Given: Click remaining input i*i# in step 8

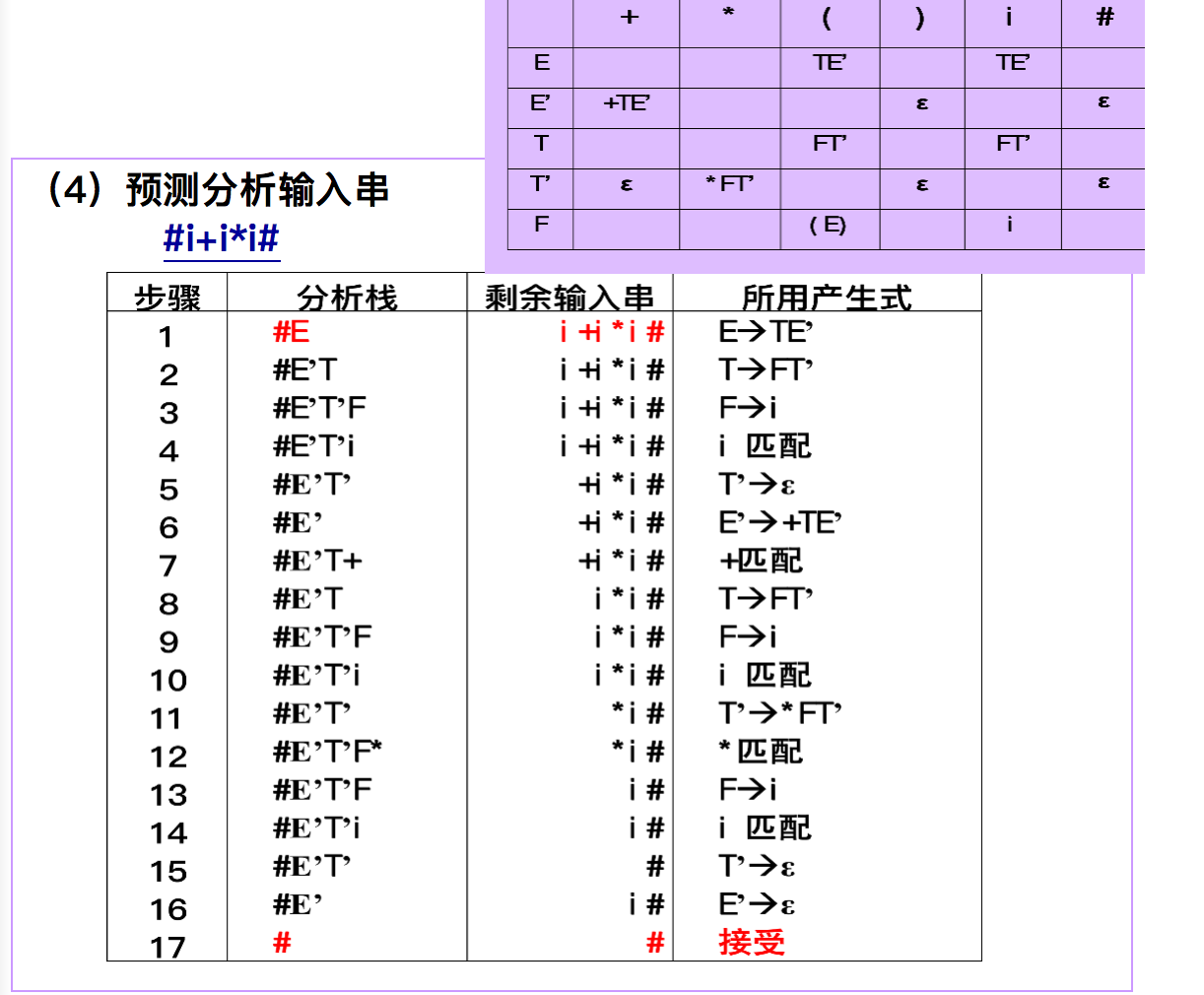Looking at the screenshot, I should tap(629, 599).
